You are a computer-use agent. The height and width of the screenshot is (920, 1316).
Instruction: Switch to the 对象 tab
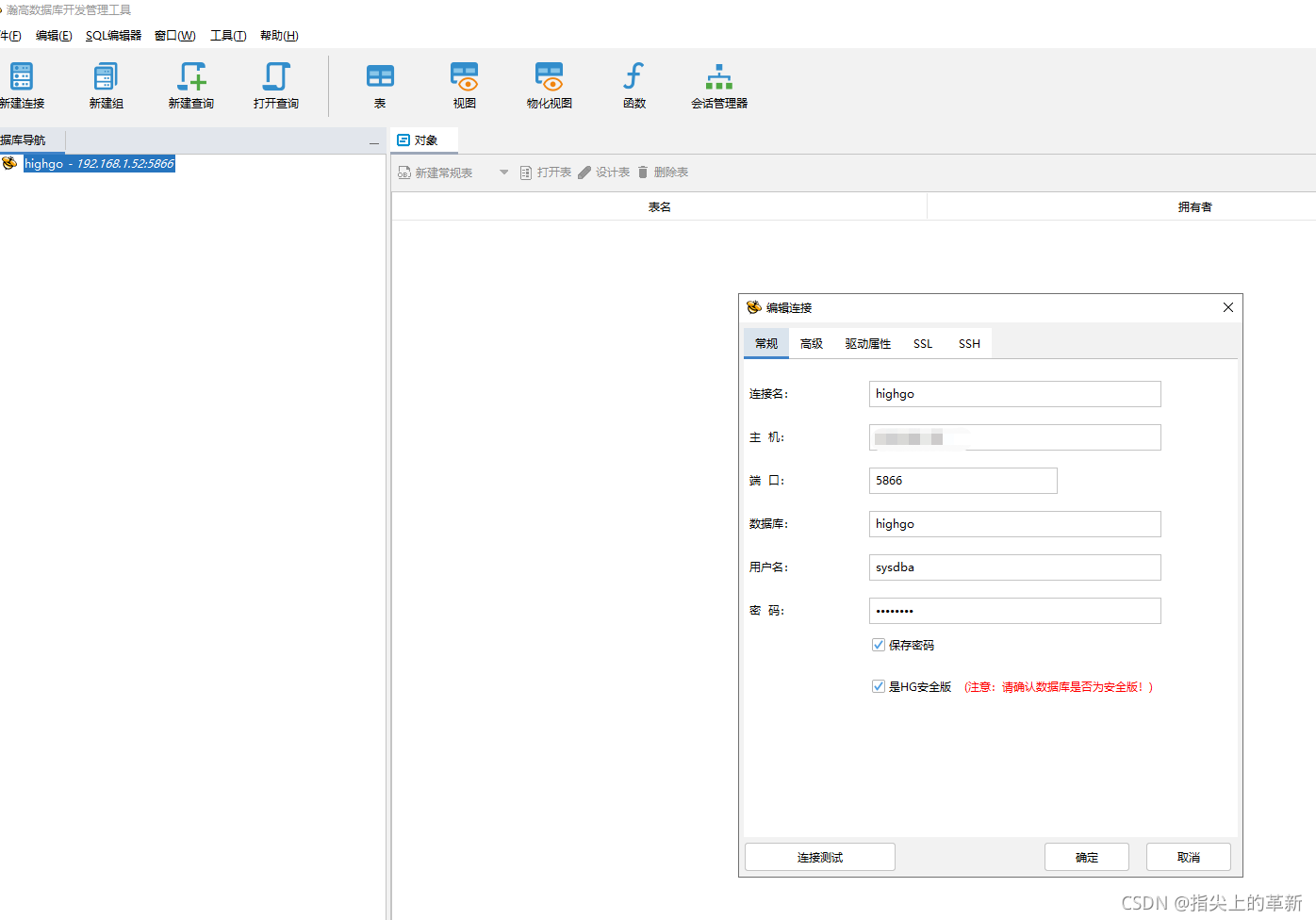(x=425, y=140)
